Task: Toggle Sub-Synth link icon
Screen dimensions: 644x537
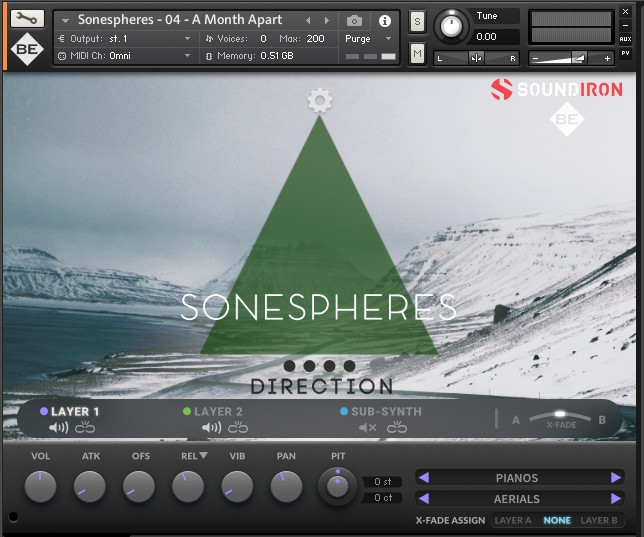Action: click(397, 428)
